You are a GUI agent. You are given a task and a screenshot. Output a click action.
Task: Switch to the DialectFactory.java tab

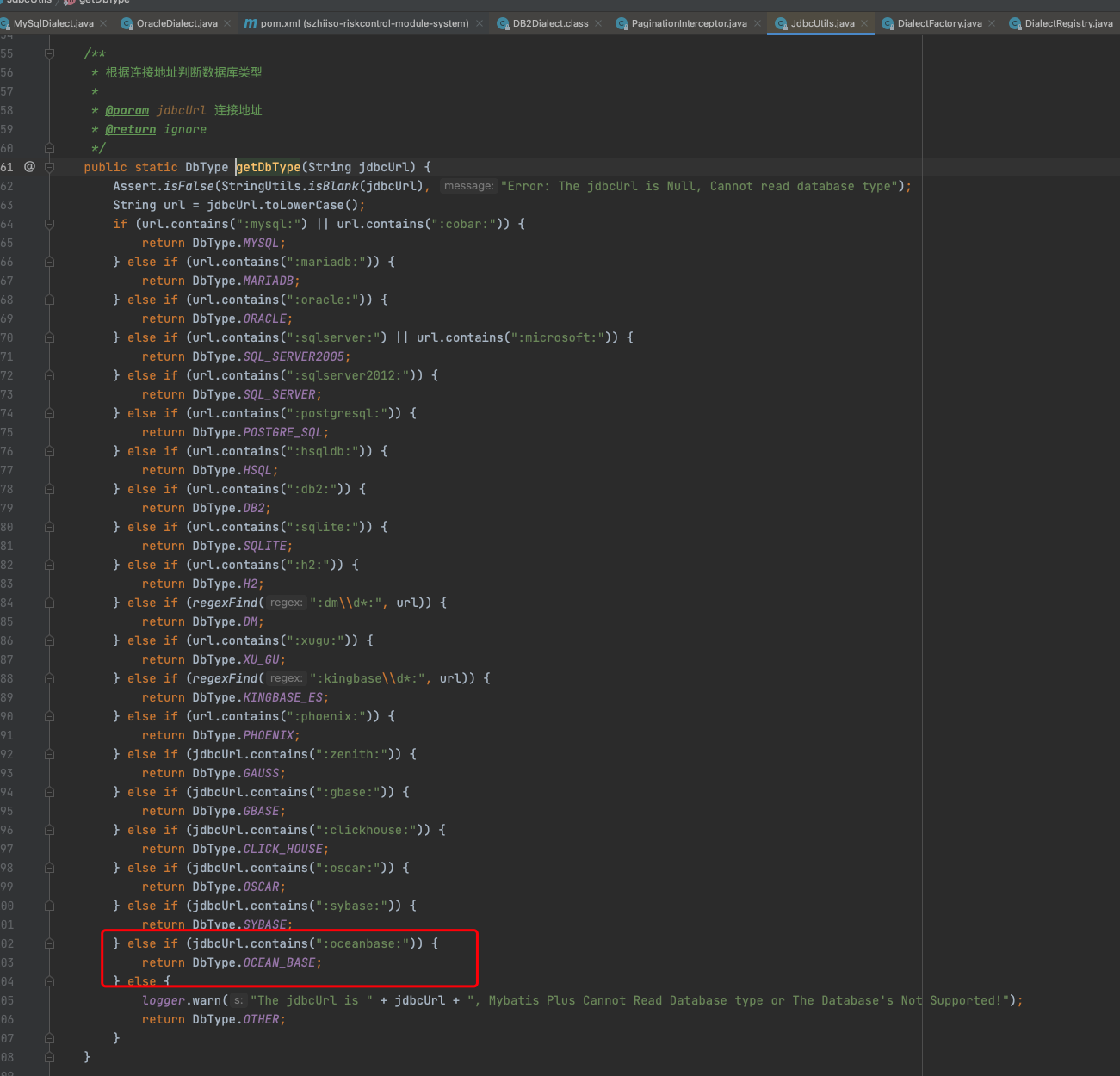pyautogui.click(x=938, y=23)
